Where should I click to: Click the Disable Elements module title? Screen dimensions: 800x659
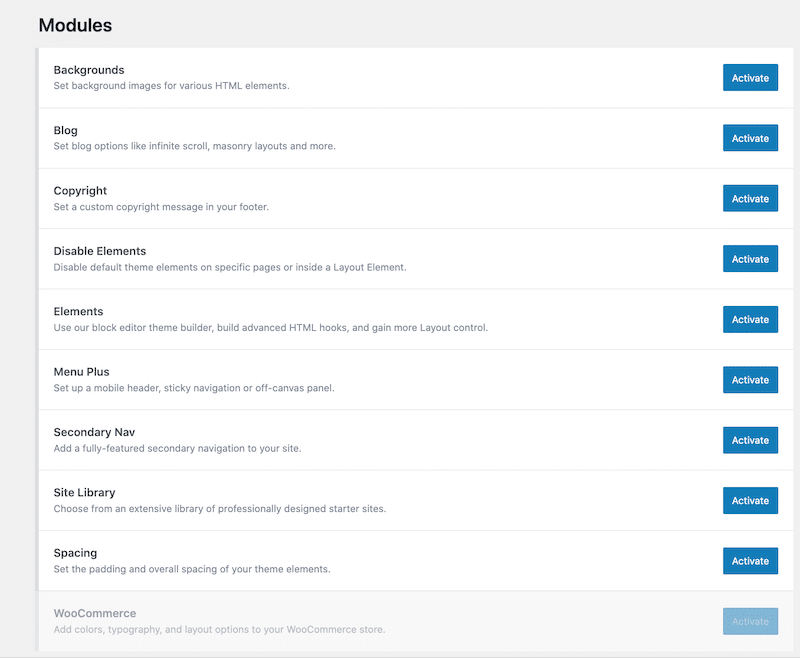[x=100, y=251]
